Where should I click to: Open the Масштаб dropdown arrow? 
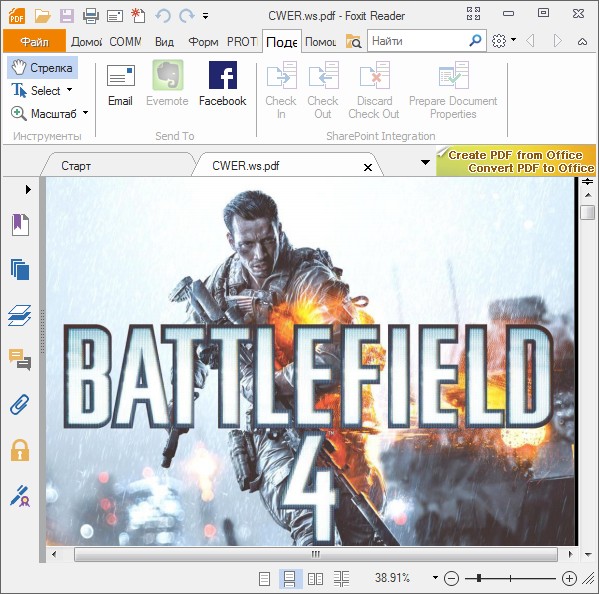[x=86, y=113]
